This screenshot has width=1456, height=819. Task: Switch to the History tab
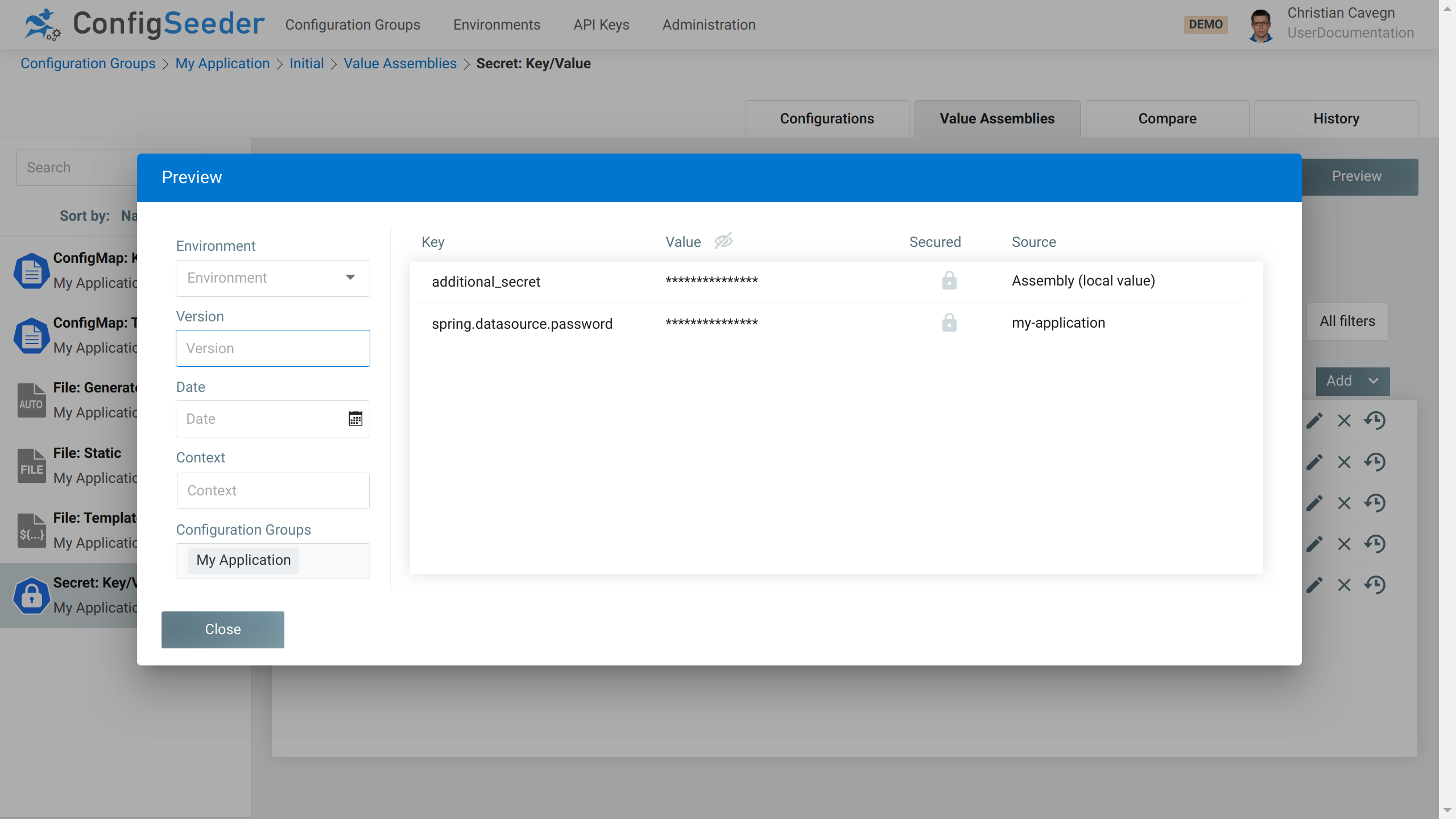(x=1335, y=118)
